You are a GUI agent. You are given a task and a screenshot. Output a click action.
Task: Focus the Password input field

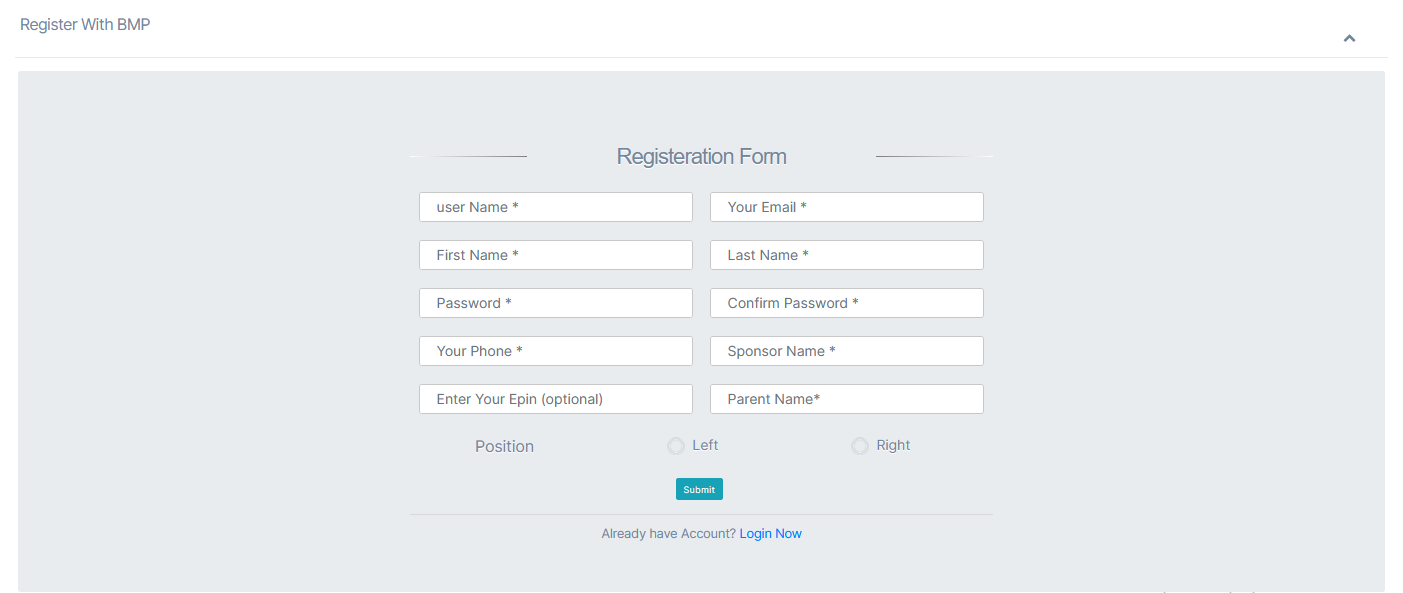(x=555, y=303)
